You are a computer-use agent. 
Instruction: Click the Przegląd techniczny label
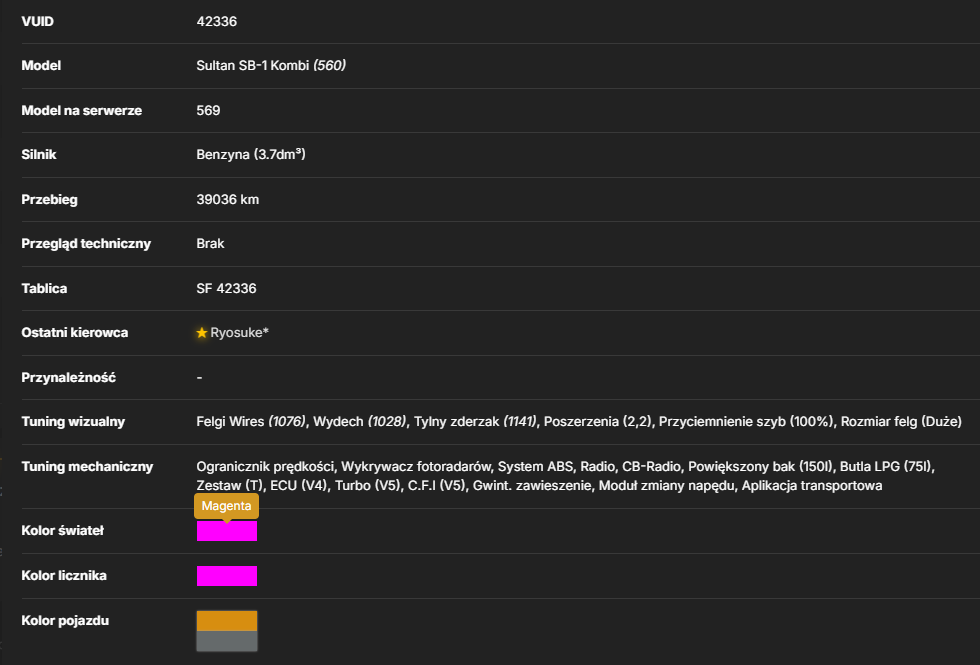pos(86,243)
